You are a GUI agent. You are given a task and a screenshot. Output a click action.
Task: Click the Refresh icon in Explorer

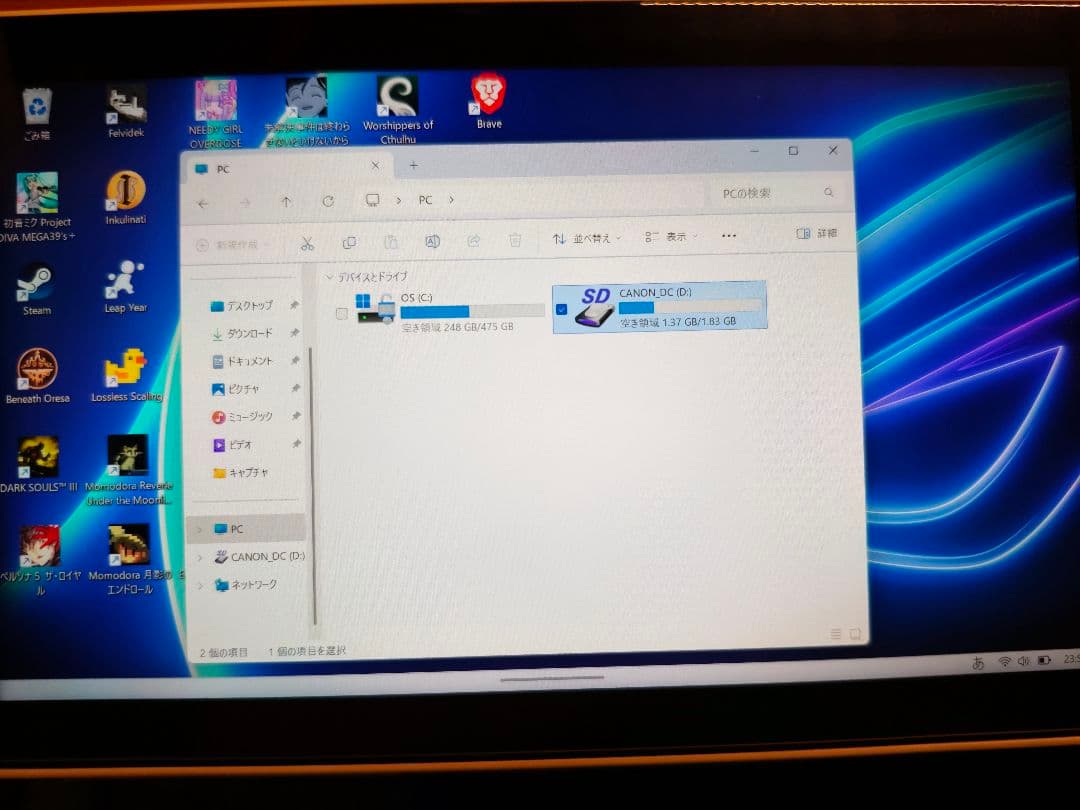click(328, 202)
